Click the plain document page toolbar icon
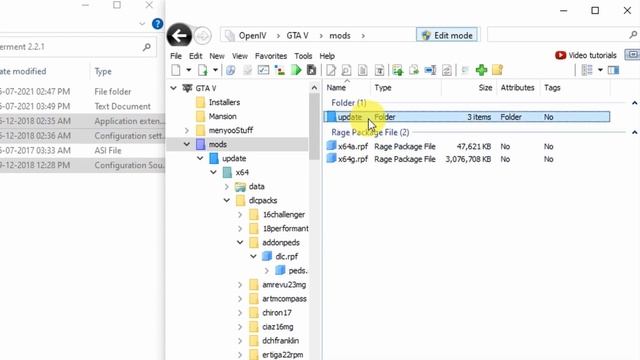640x360 pixels. [x=362, y=70]
